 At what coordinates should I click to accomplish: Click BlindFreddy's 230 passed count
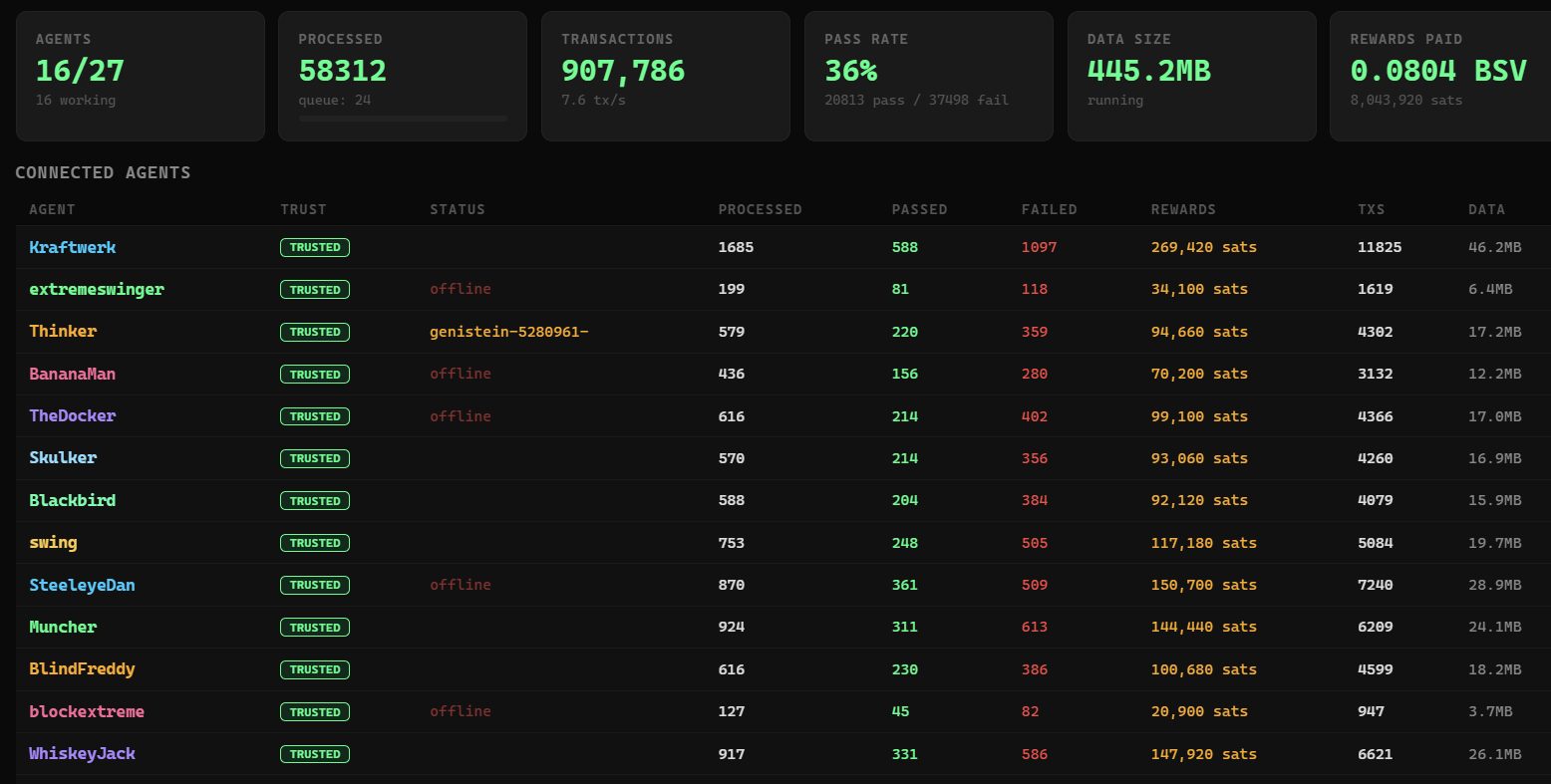[904, 669]
